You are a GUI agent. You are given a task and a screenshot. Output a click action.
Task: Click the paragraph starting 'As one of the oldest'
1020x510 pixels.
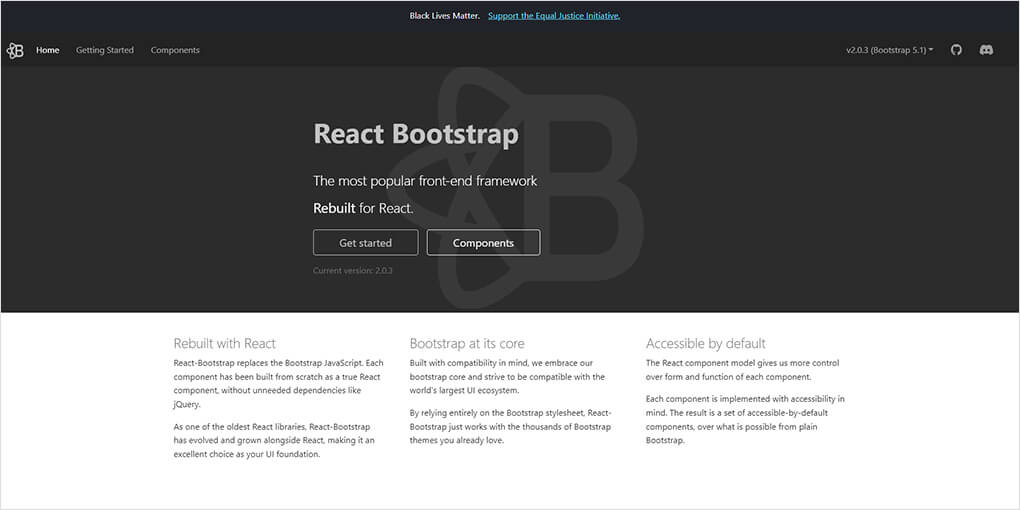(273, 440)
